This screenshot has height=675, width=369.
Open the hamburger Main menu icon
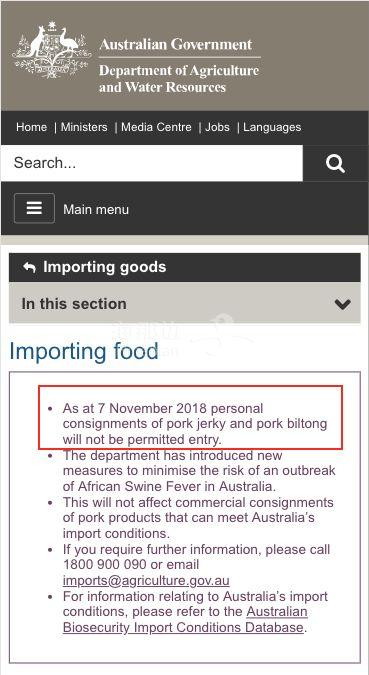coord(34,208)
